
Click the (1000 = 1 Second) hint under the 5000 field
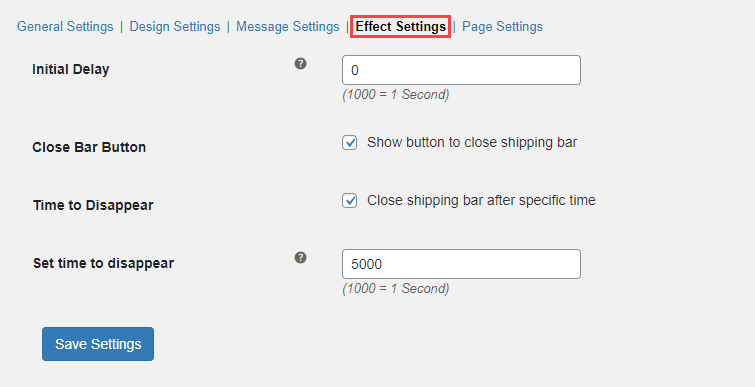pyautogui.click(x=396, y=288)
